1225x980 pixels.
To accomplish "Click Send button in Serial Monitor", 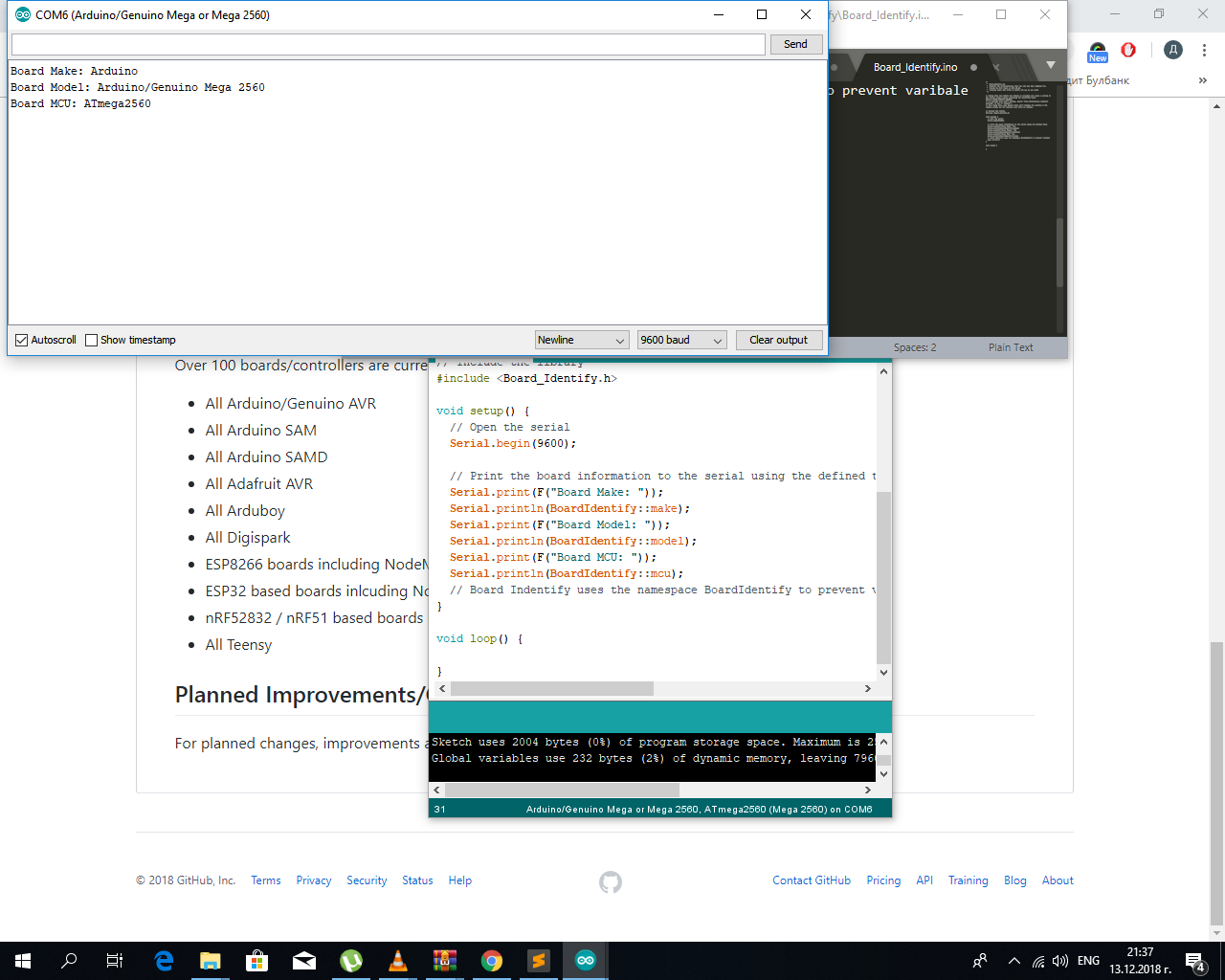I will (x=795, y=44).
